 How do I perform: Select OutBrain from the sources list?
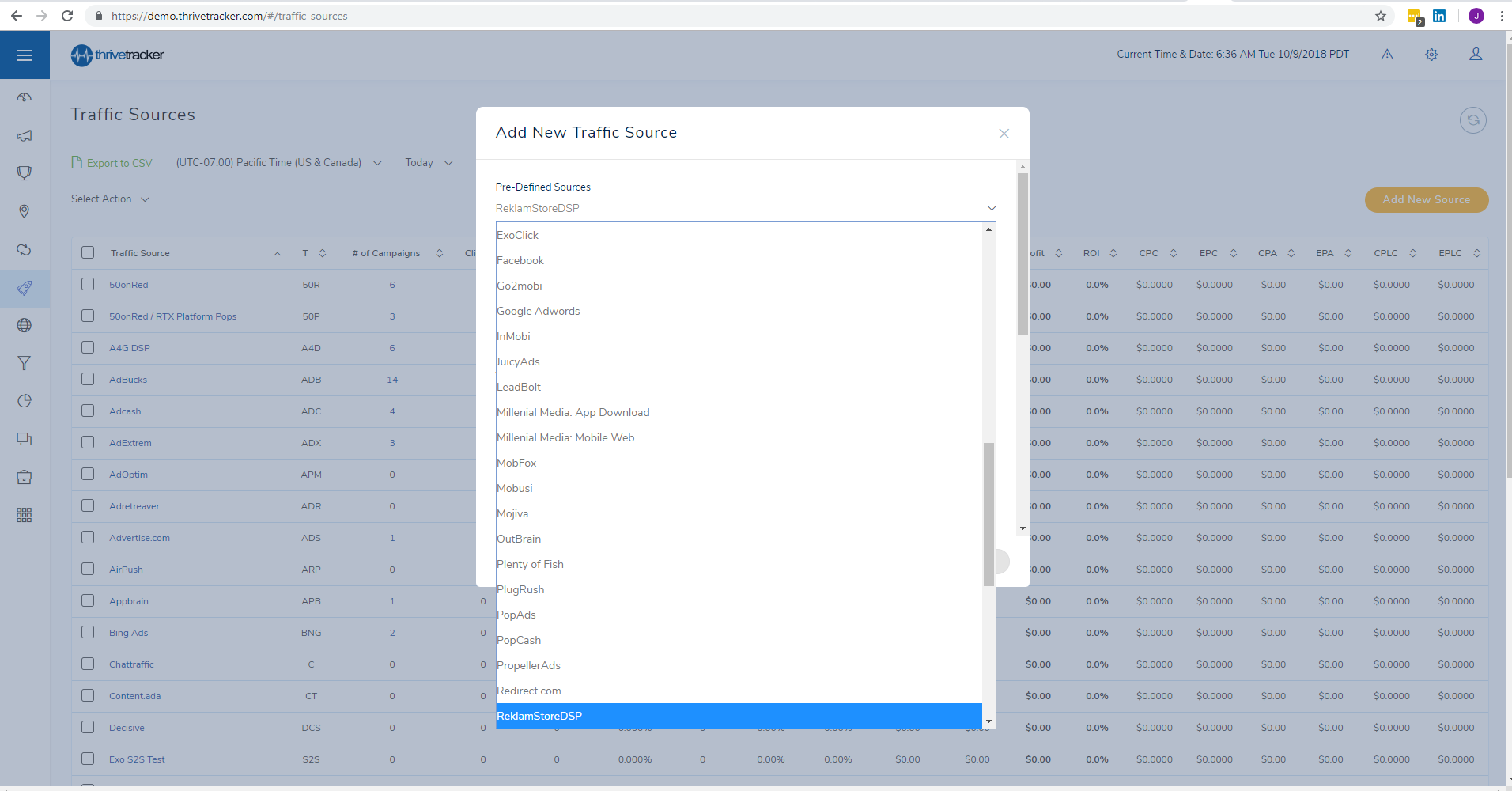(x=739, y=539)
